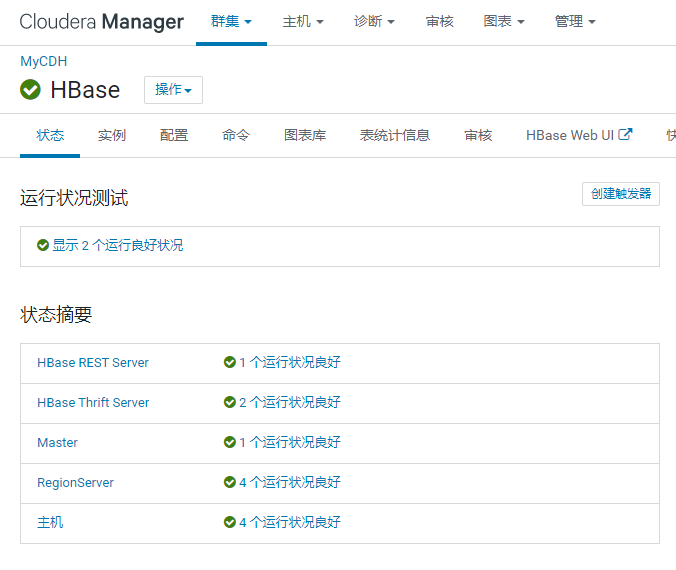Click the Cloudera Manager logo
This screenshot has height=570, width=676.
102,22
